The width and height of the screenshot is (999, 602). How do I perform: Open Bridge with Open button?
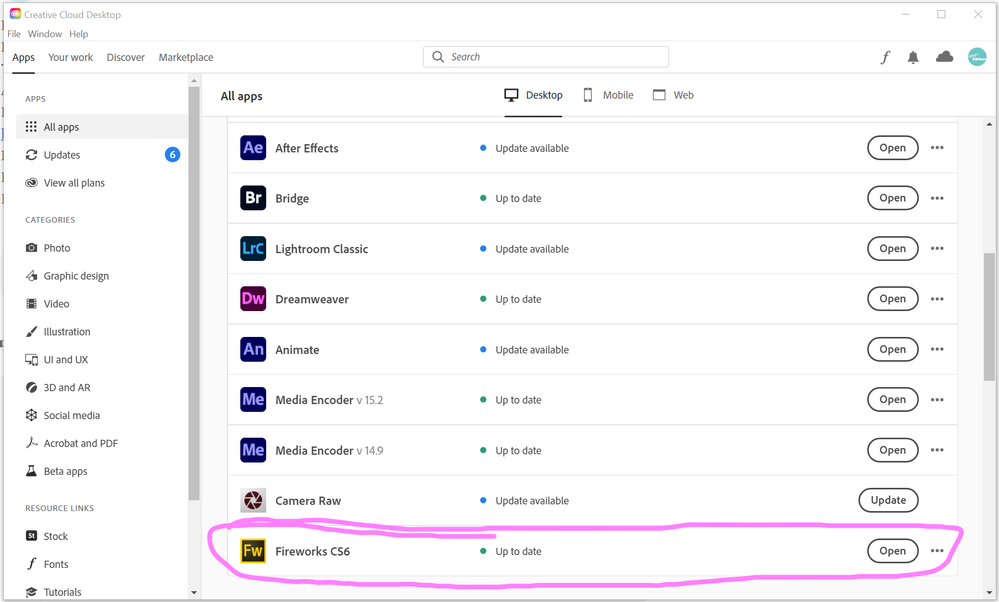893,198
